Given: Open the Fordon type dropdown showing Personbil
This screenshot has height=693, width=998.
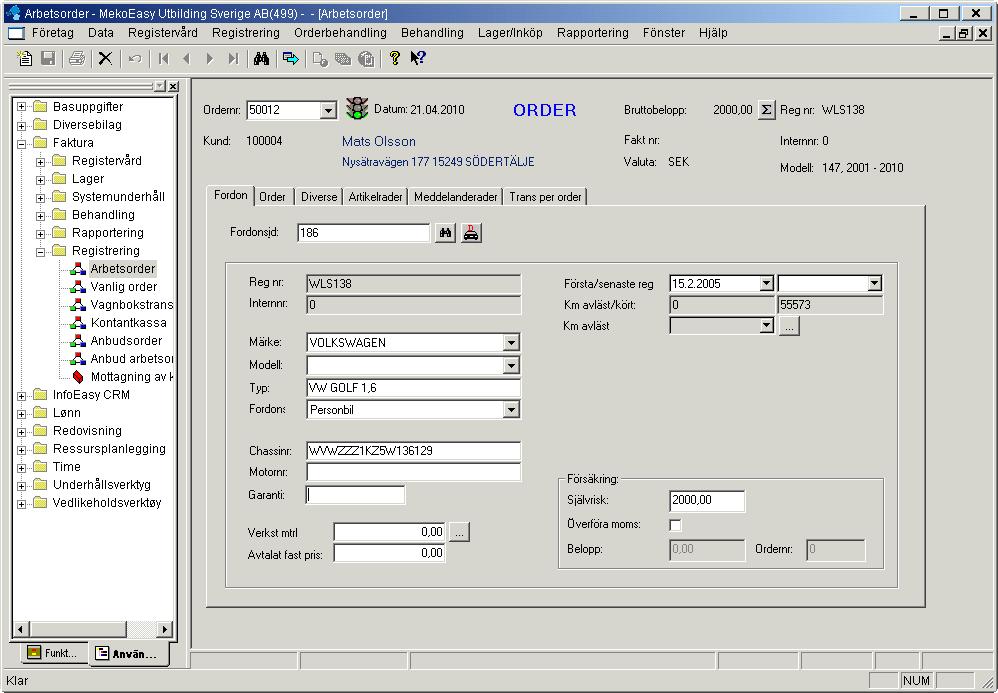Looking at the screenshot, I should [511, 410].
